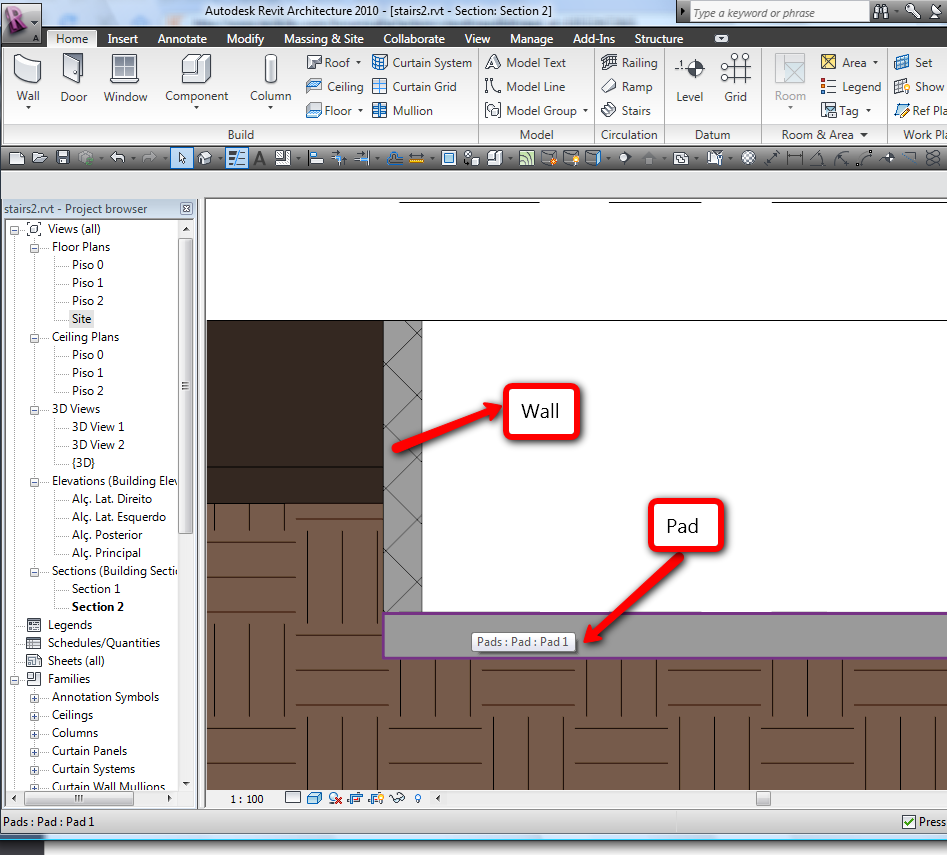Open the Annotate ribbon tab

[182, 39]
